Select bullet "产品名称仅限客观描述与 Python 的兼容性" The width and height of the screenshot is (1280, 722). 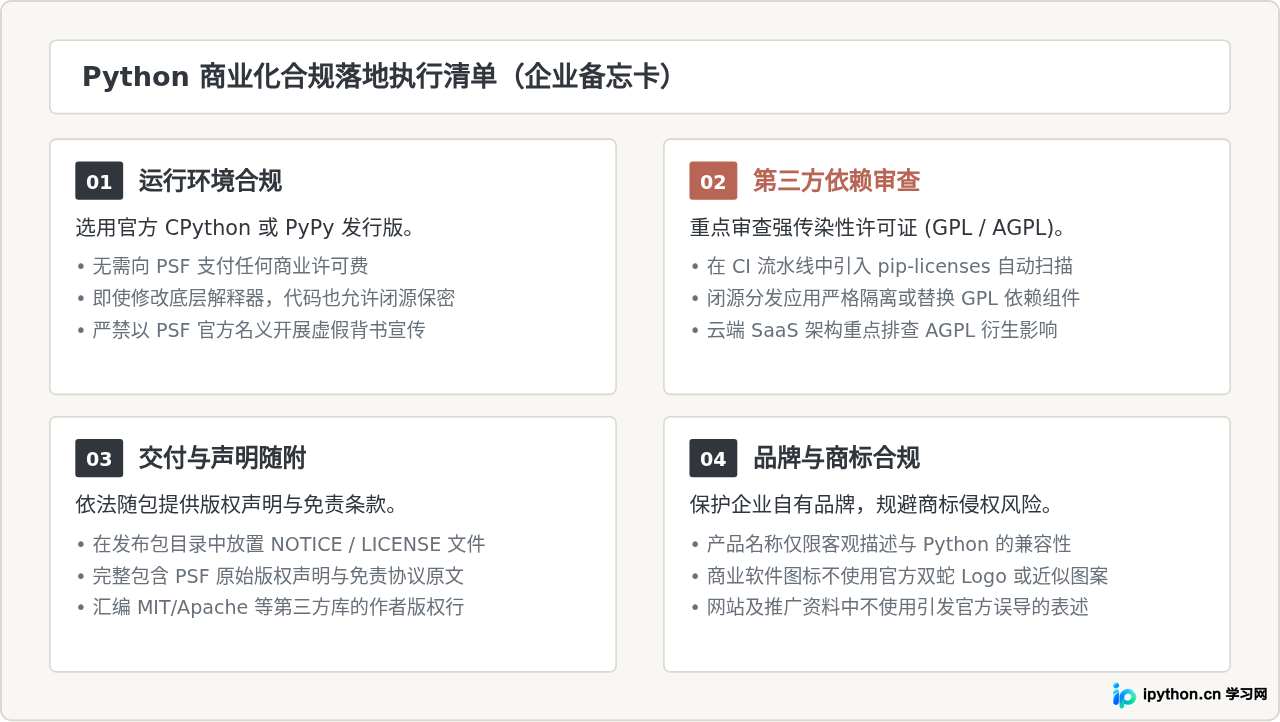click(880, 544)
